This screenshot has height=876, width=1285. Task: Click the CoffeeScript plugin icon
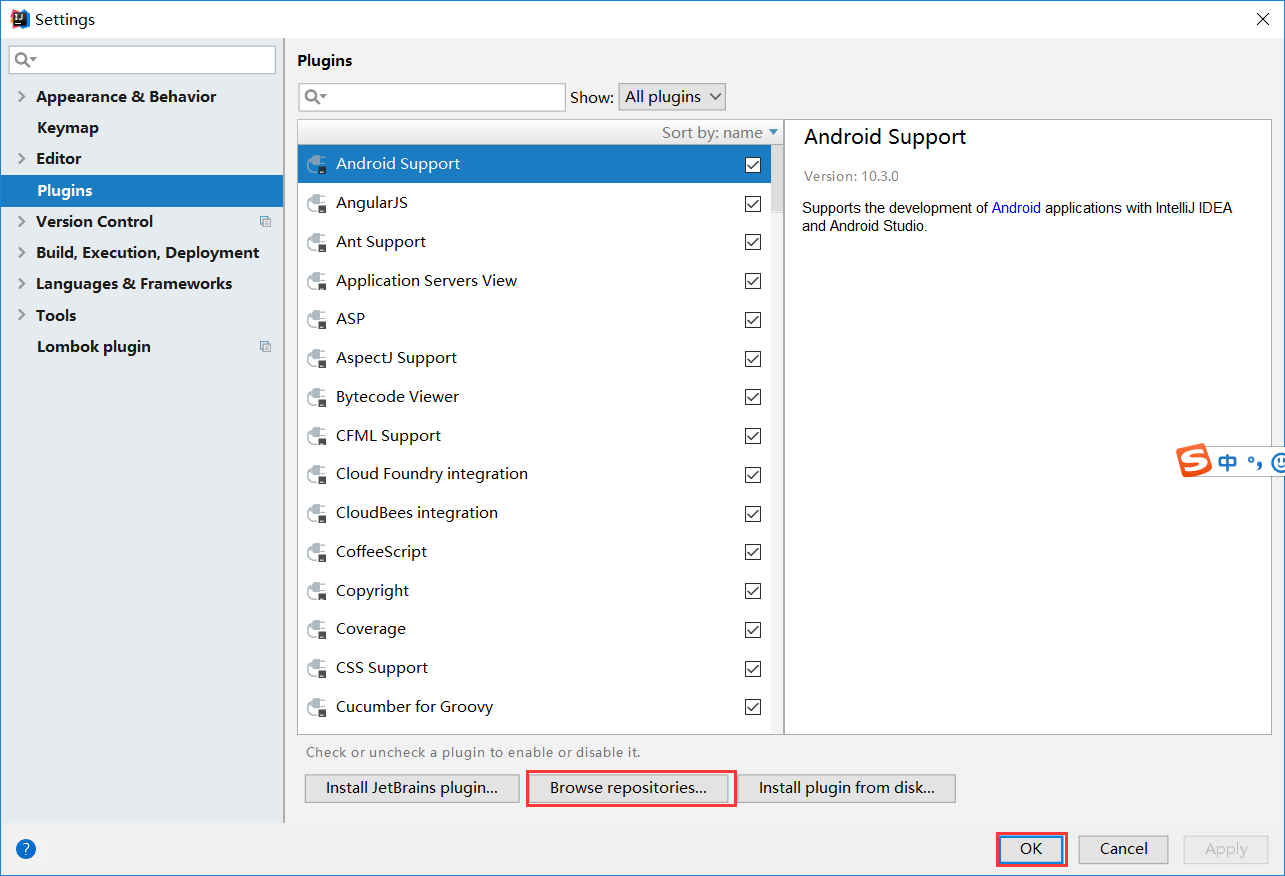(x=317, y=553)
